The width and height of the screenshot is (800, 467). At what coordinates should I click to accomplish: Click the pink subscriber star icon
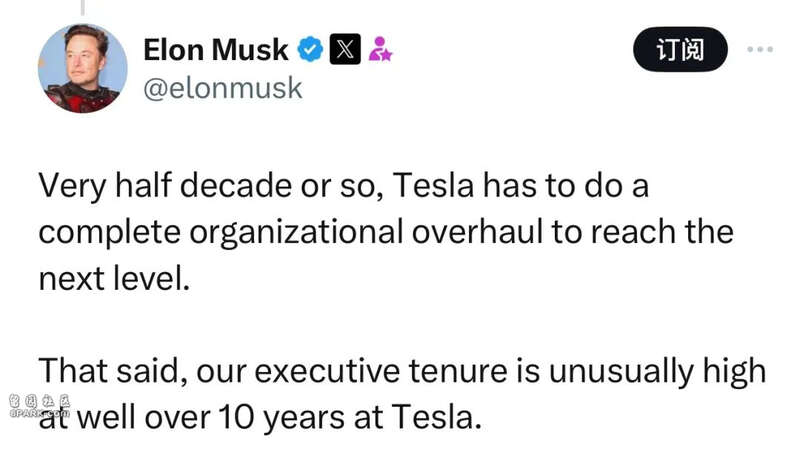(x=380, y=49)
